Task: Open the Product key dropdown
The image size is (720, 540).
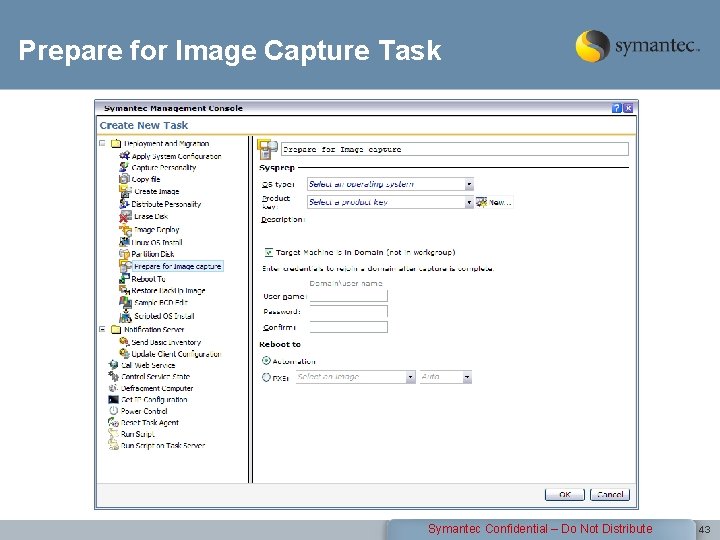Action: point(390,202)
